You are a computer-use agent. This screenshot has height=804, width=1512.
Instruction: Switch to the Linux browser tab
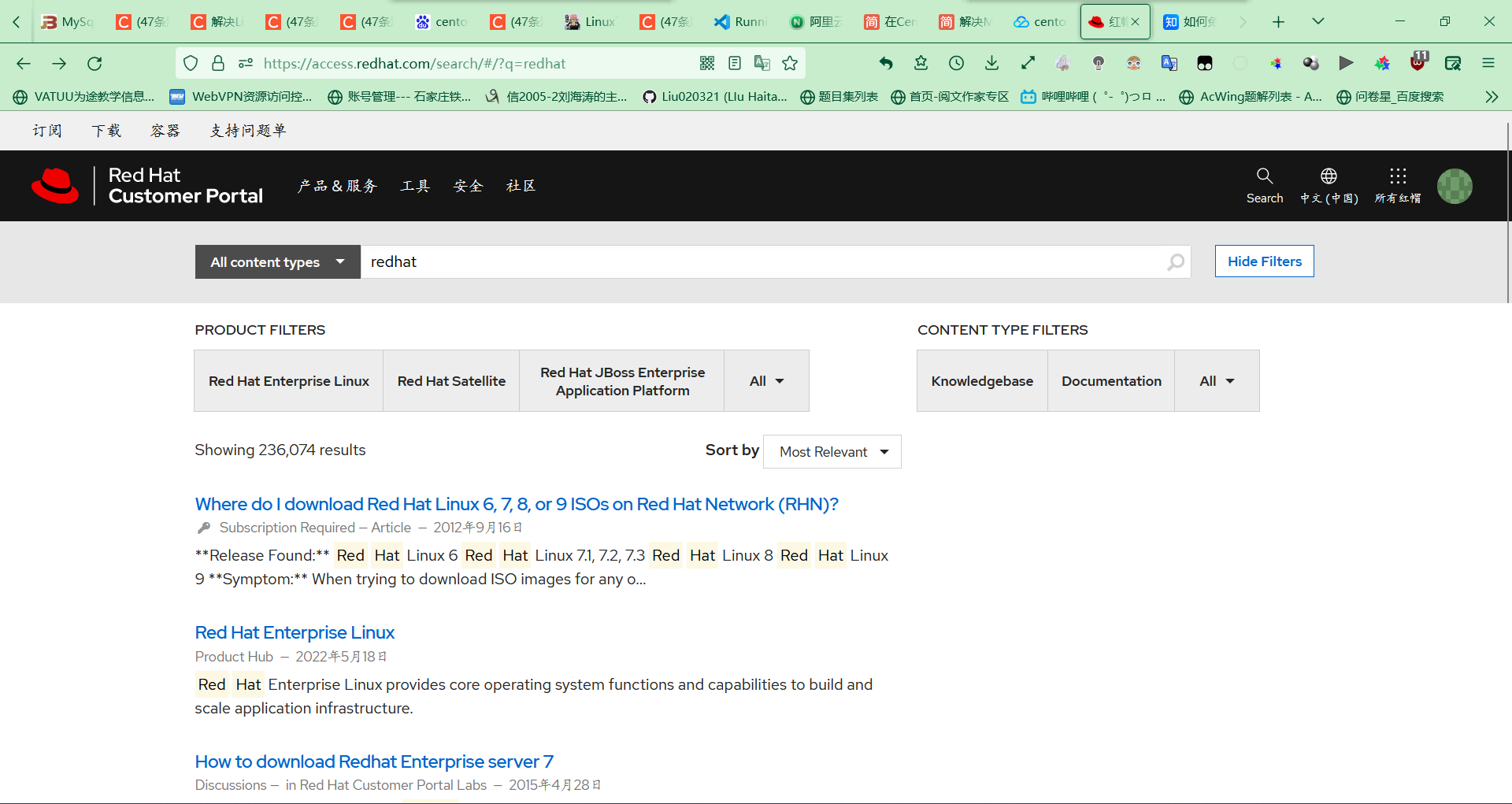point(591,22)
